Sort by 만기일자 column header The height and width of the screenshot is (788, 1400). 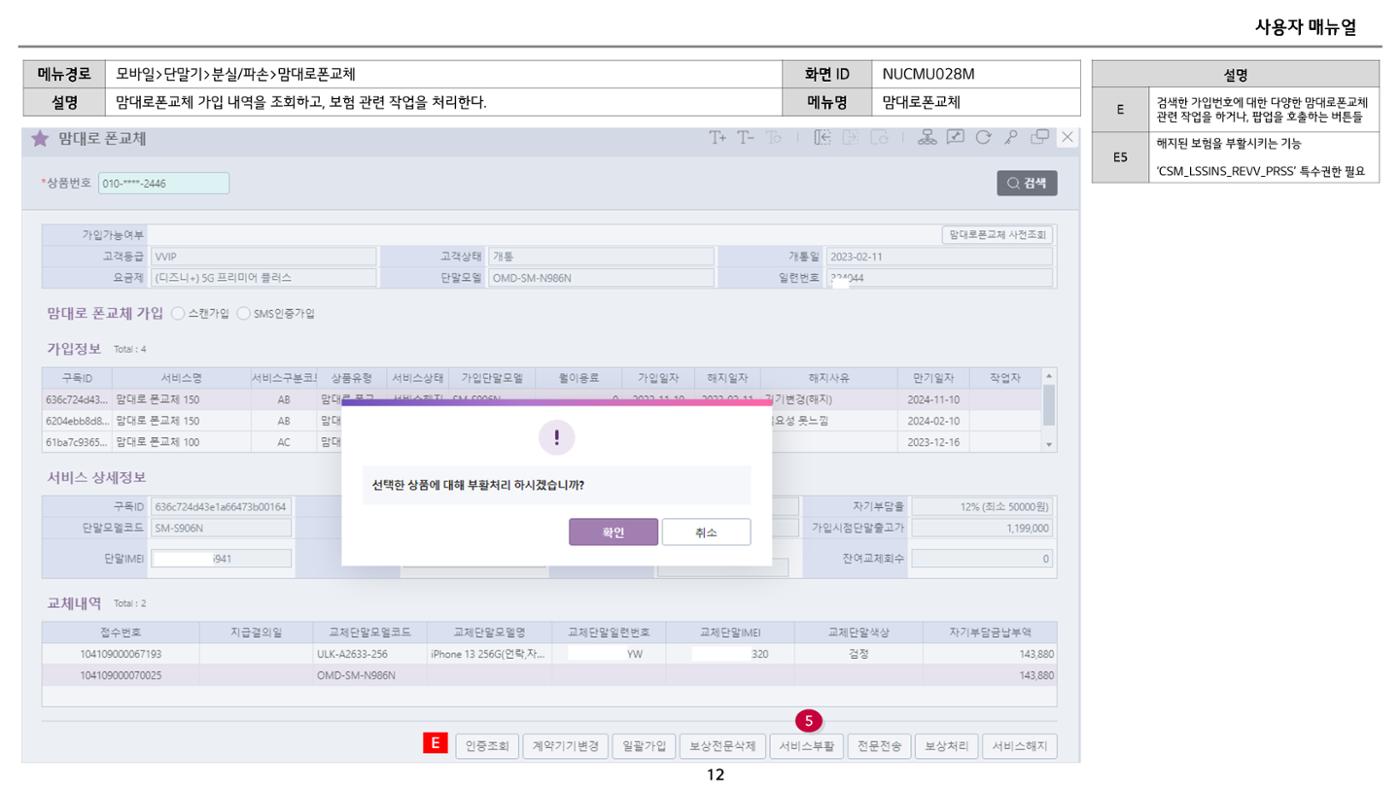[934, 378]
